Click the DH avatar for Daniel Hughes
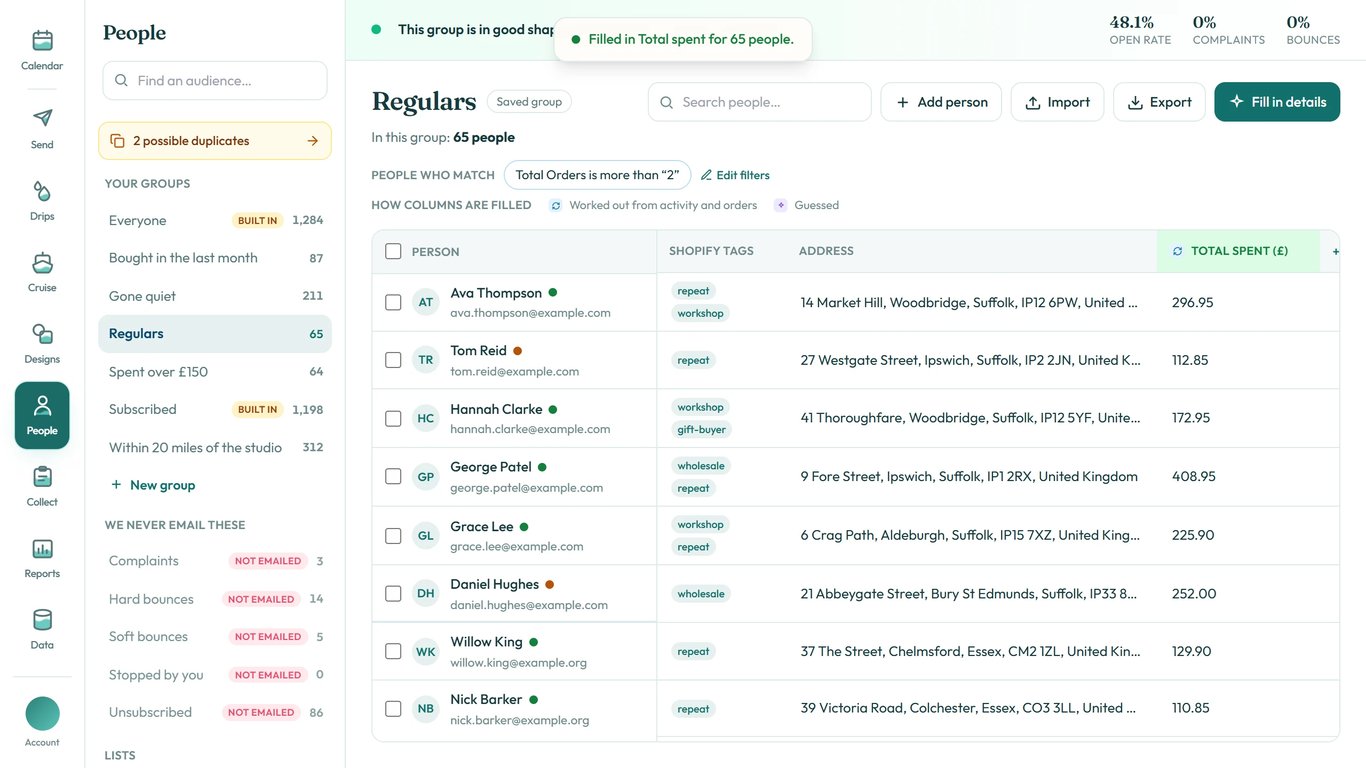The image size is (1366, 768). 426,593
